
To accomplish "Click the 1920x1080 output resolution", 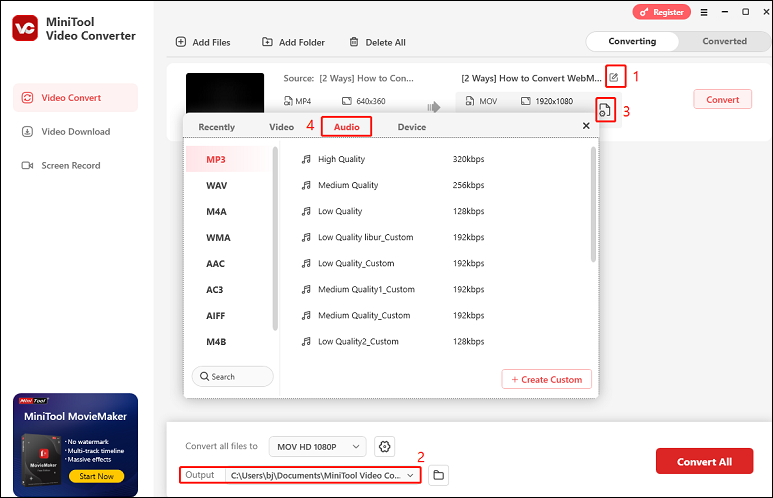I will click(x=554, y=101).
